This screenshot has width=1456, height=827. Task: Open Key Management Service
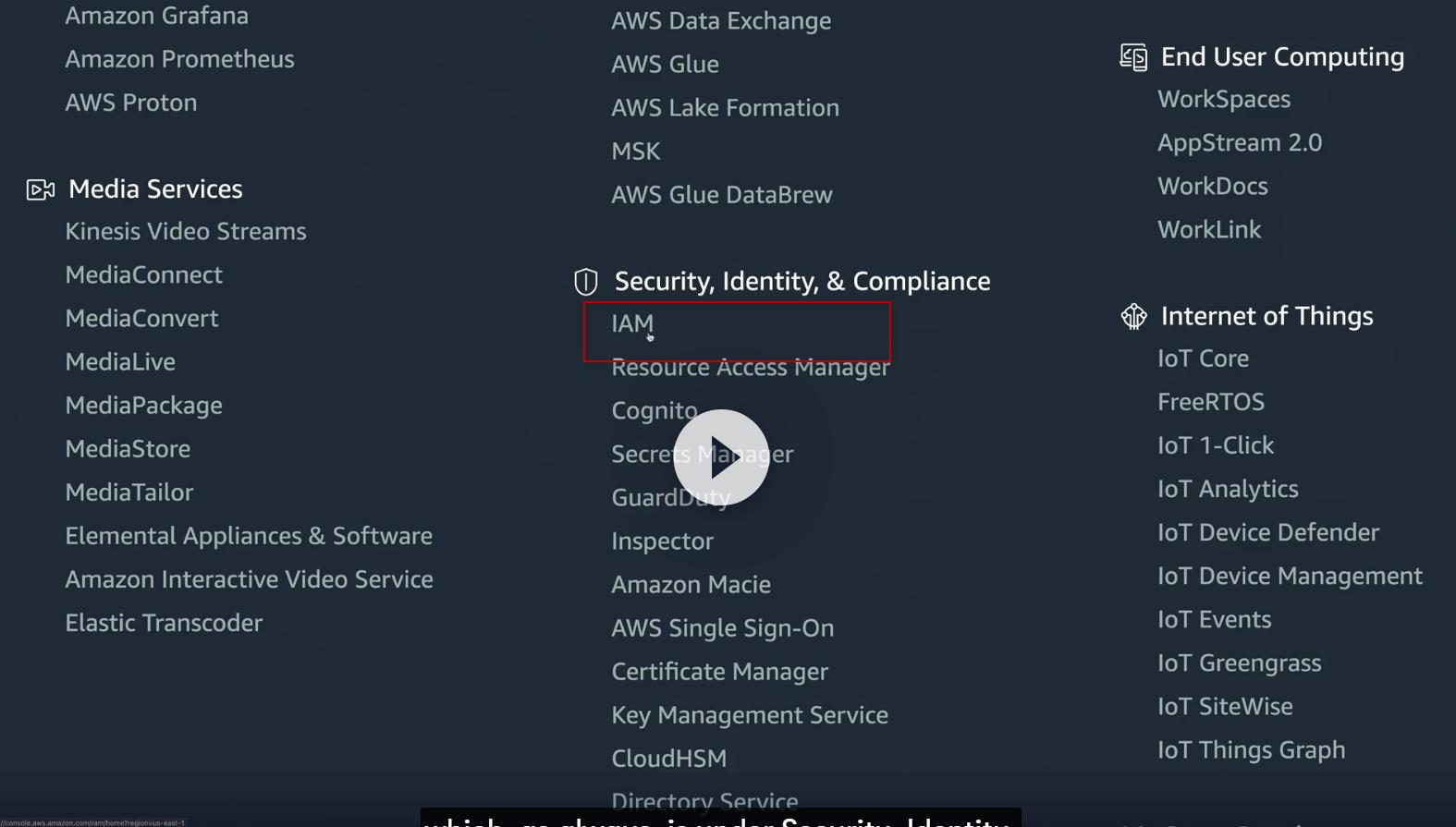pyautogui.click(x=749, y=715)
